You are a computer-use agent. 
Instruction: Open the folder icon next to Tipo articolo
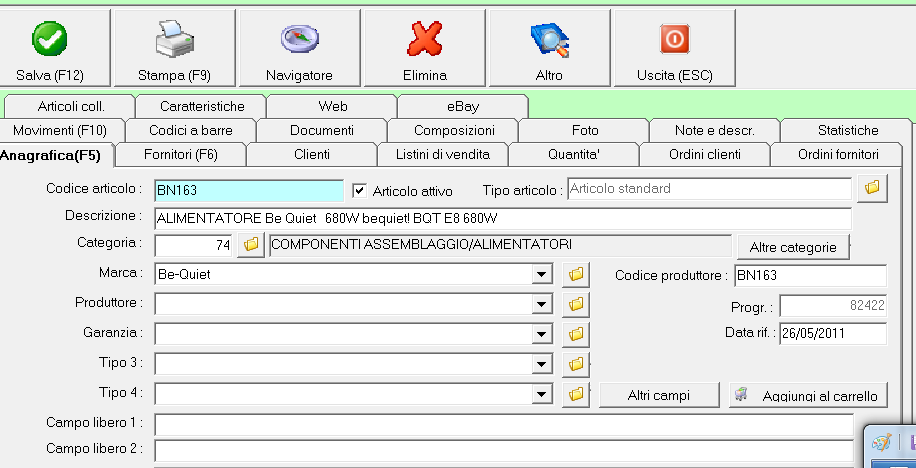872,188
